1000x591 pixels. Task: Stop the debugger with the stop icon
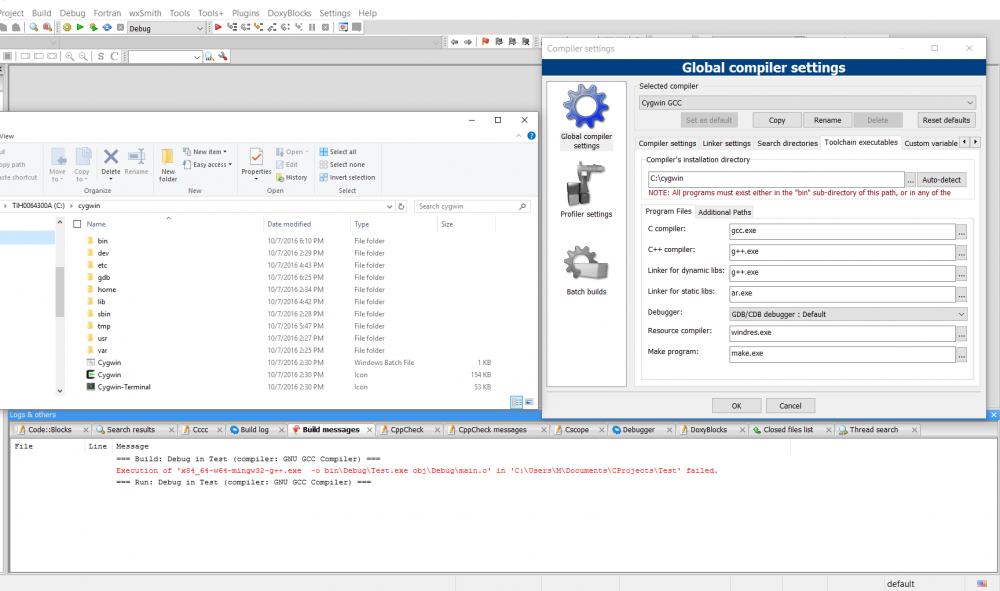[x=326, y=28]
